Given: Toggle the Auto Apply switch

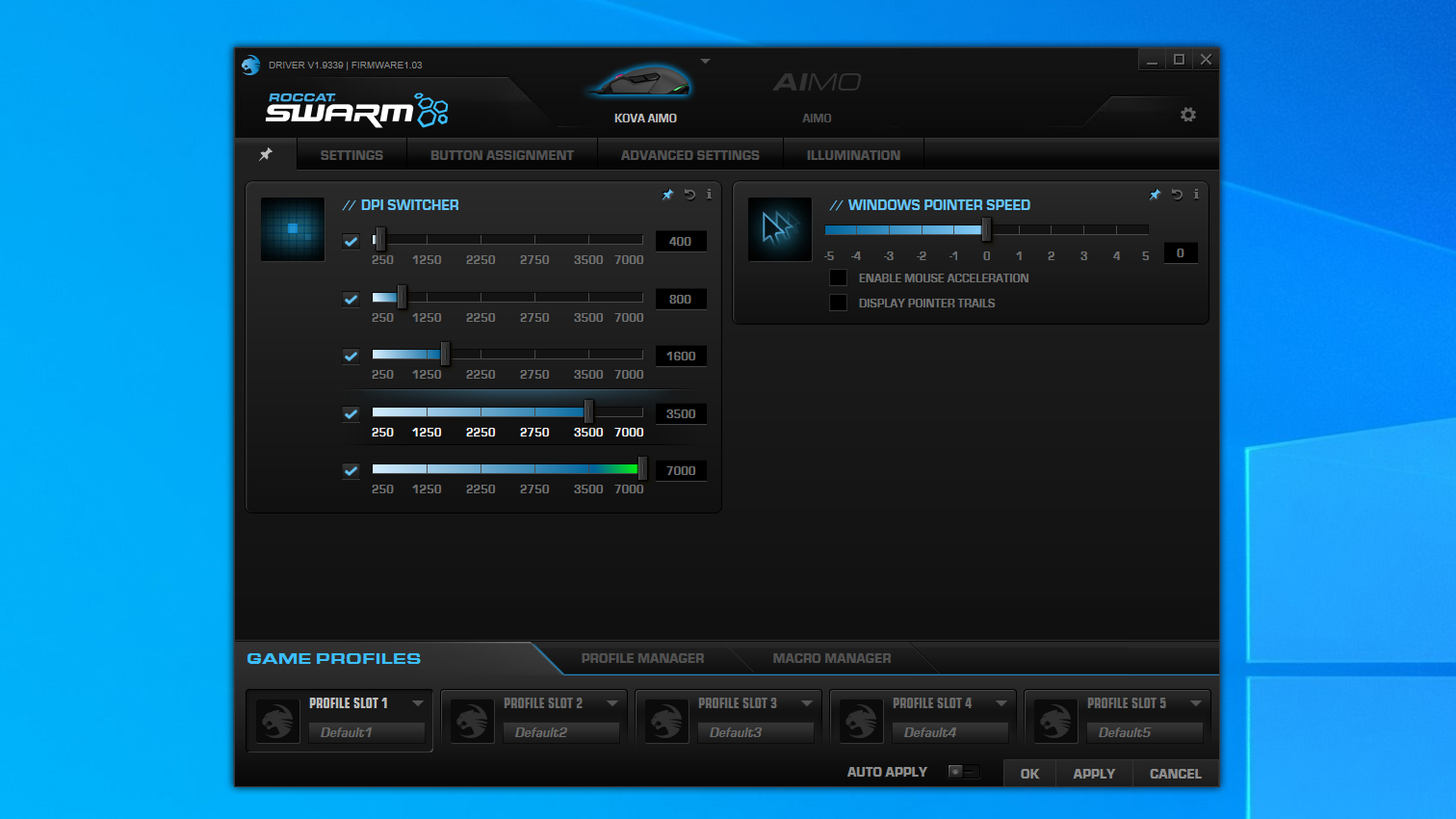Looking at the screenshot, I should pos(964,772).
